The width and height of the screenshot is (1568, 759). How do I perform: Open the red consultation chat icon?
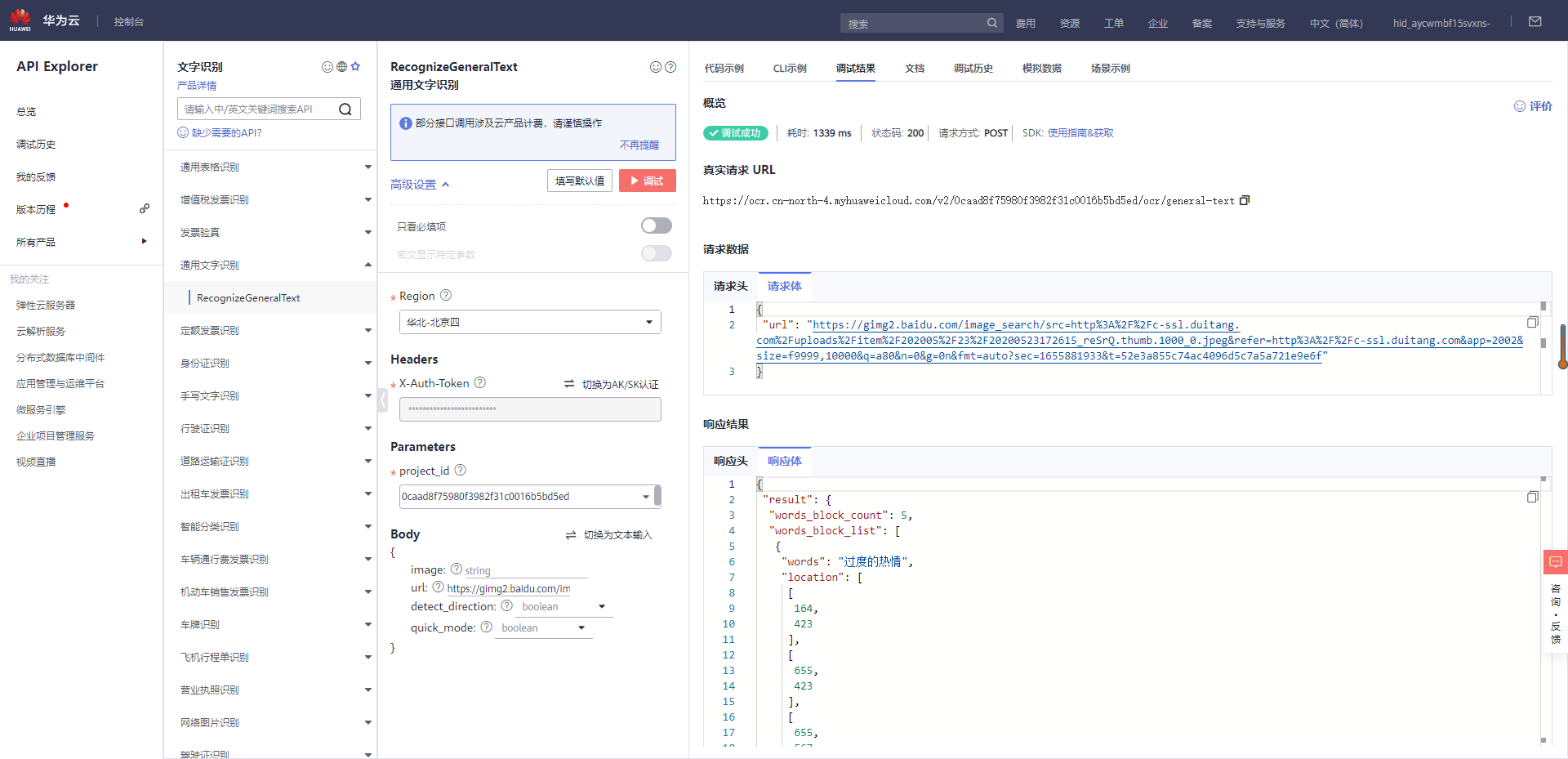pyautogui.click(x=1556, y=562)
